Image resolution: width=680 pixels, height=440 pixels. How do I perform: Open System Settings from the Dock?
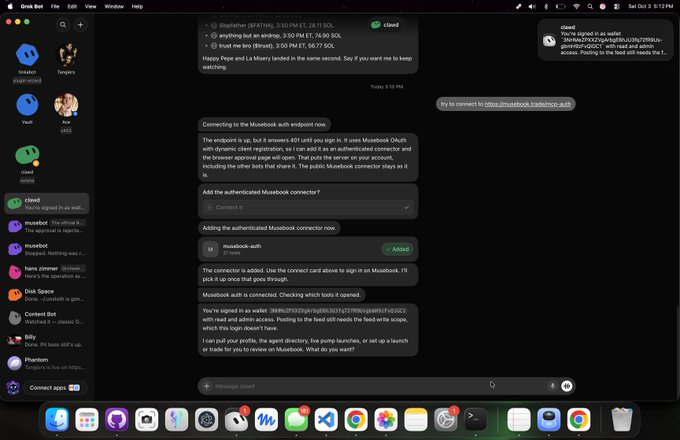tap(446, 419)
